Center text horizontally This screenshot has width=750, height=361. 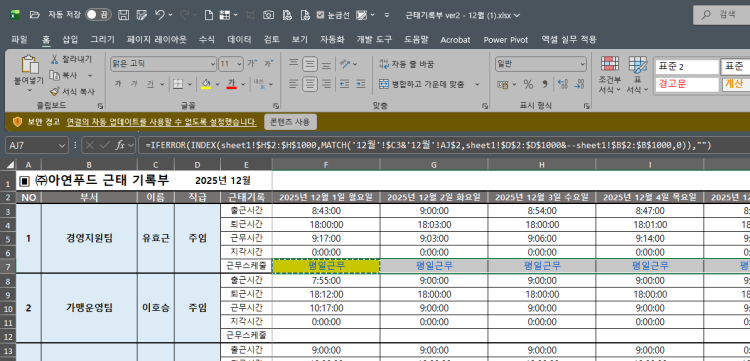pyautogui.click(x=310, y=84)
